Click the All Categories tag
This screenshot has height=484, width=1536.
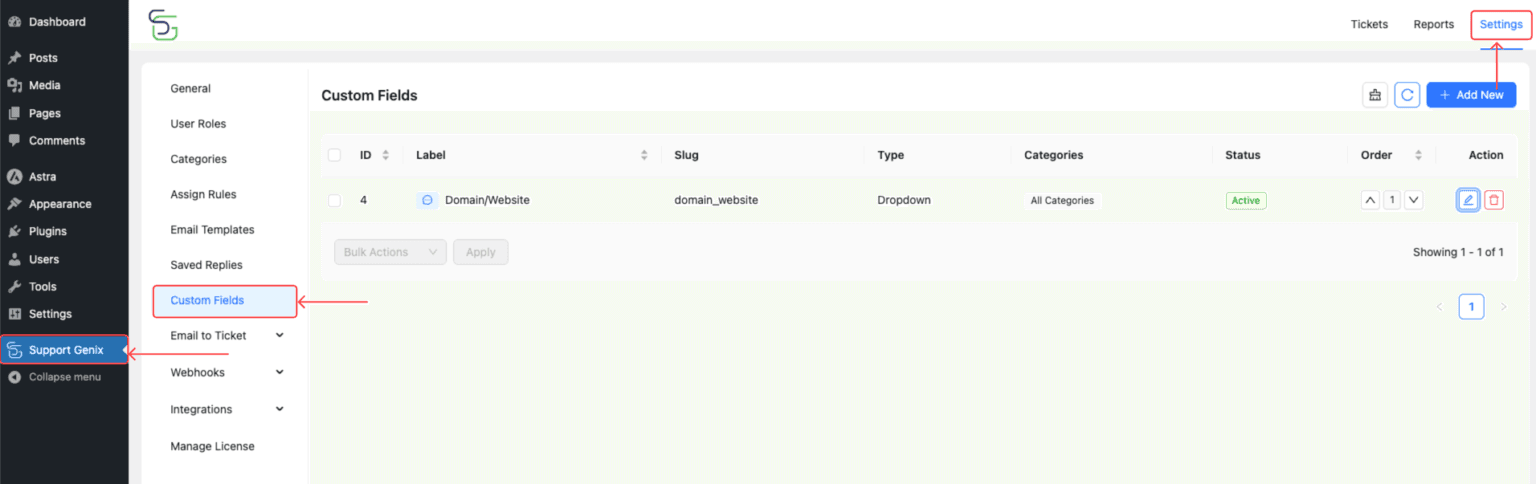(1062, 200)
